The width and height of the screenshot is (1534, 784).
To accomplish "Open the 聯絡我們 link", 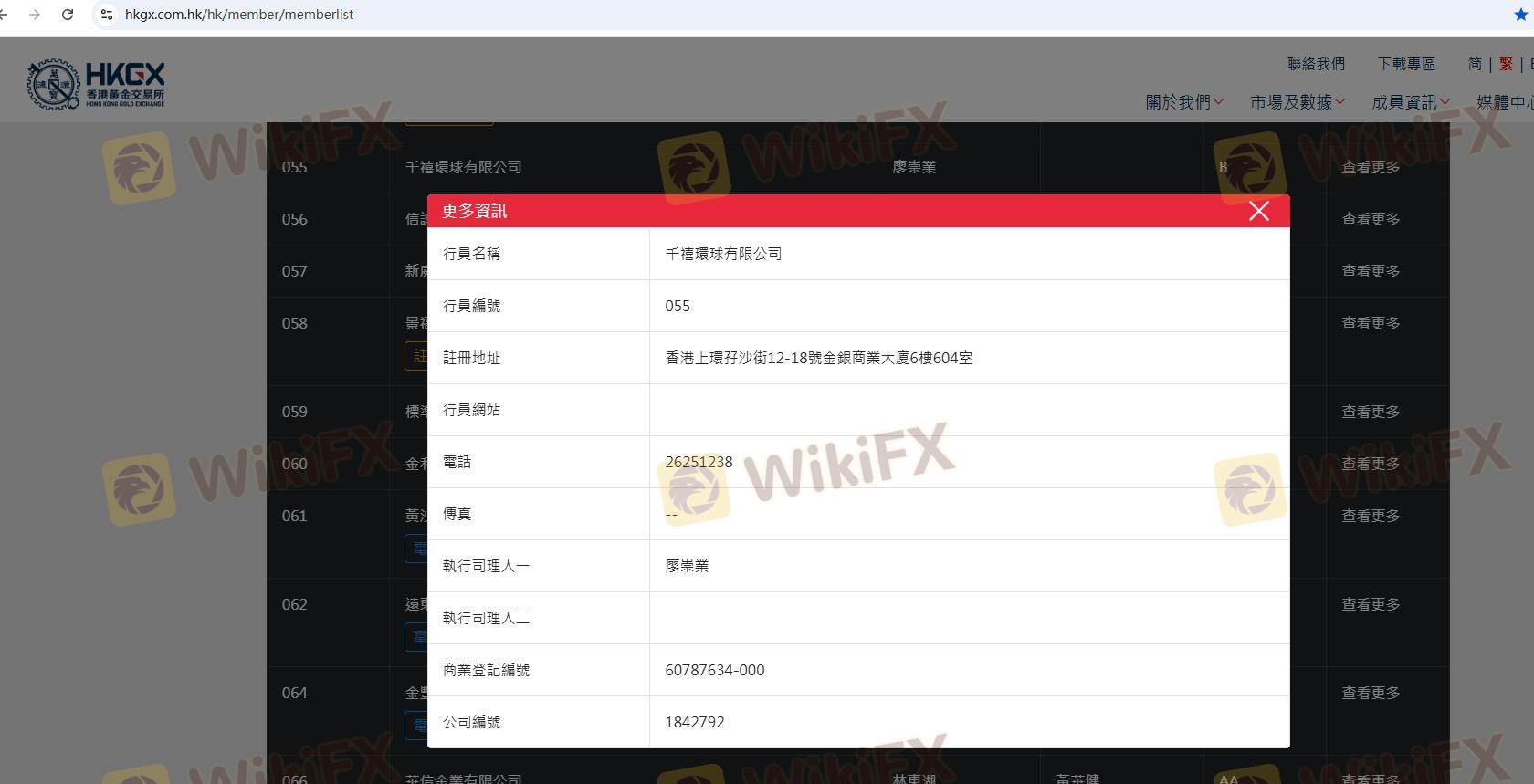I will tap(1316, 64).
